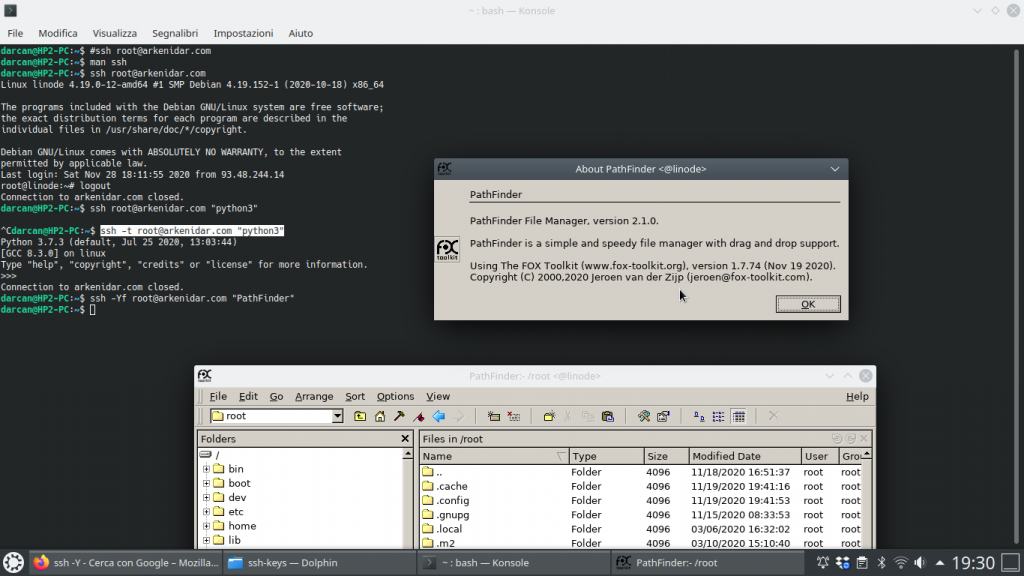Click the Unmount icon with red X
The width and height of the screenshot is (1024, 576).
pyautogui.click(x=514, y=416)
